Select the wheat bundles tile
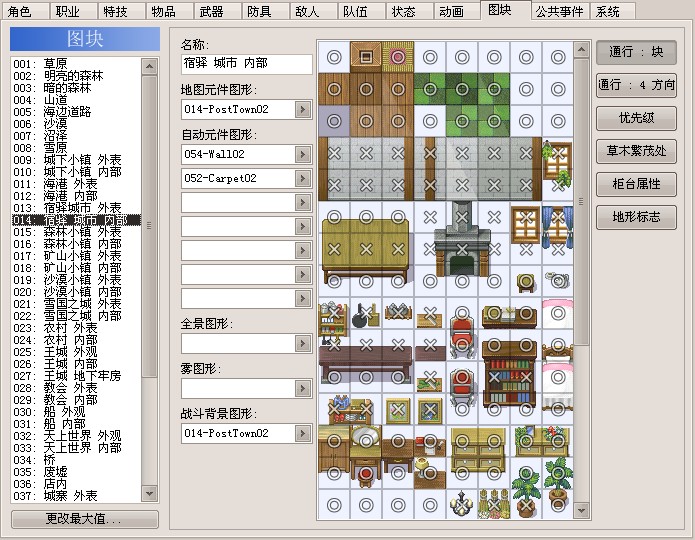 coord(494,505)
